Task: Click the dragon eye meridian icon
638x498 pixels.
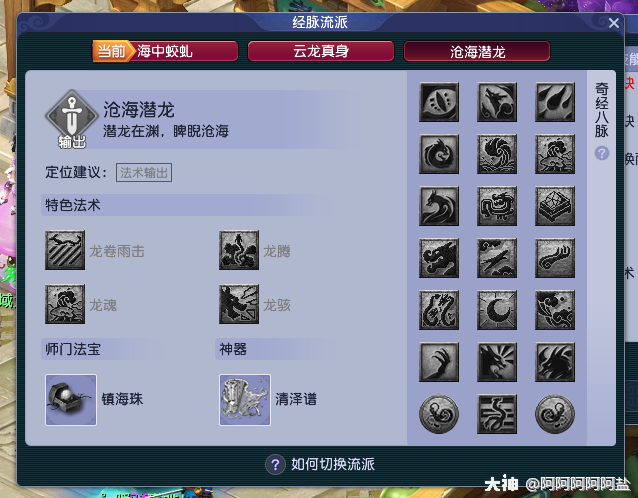Action: pyautogui.click(x=439, y=102)
